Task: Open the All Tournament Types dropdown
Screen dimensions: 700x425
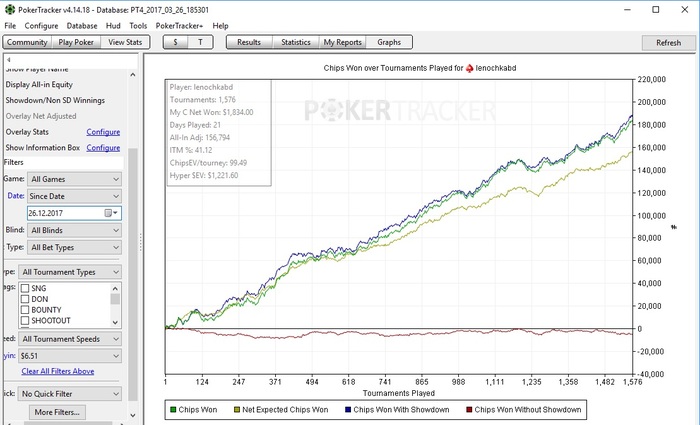Action: tap(70, 272)
